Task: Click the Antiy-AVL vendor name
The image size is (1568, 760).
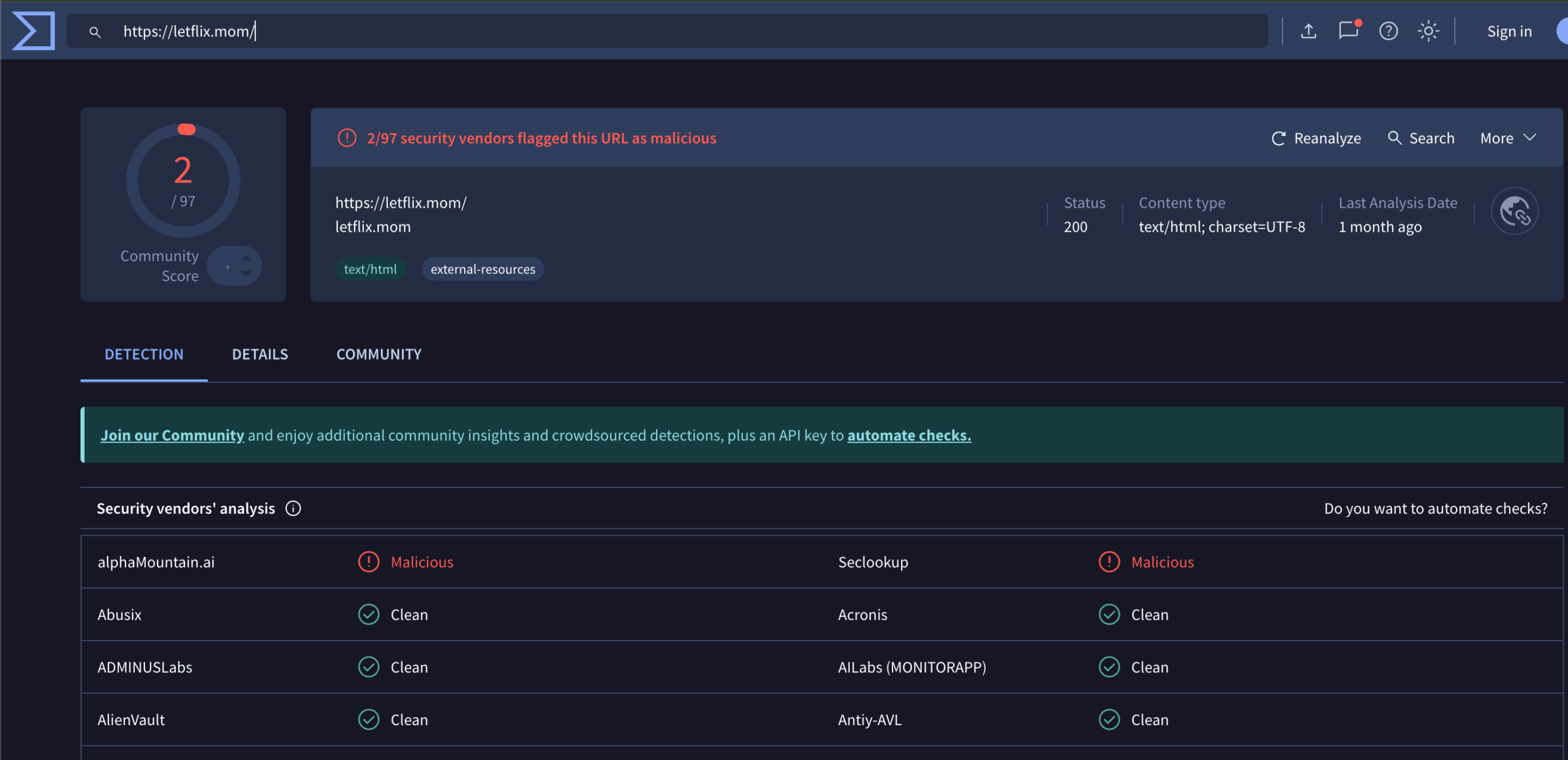Action: (x=870, y=720)
